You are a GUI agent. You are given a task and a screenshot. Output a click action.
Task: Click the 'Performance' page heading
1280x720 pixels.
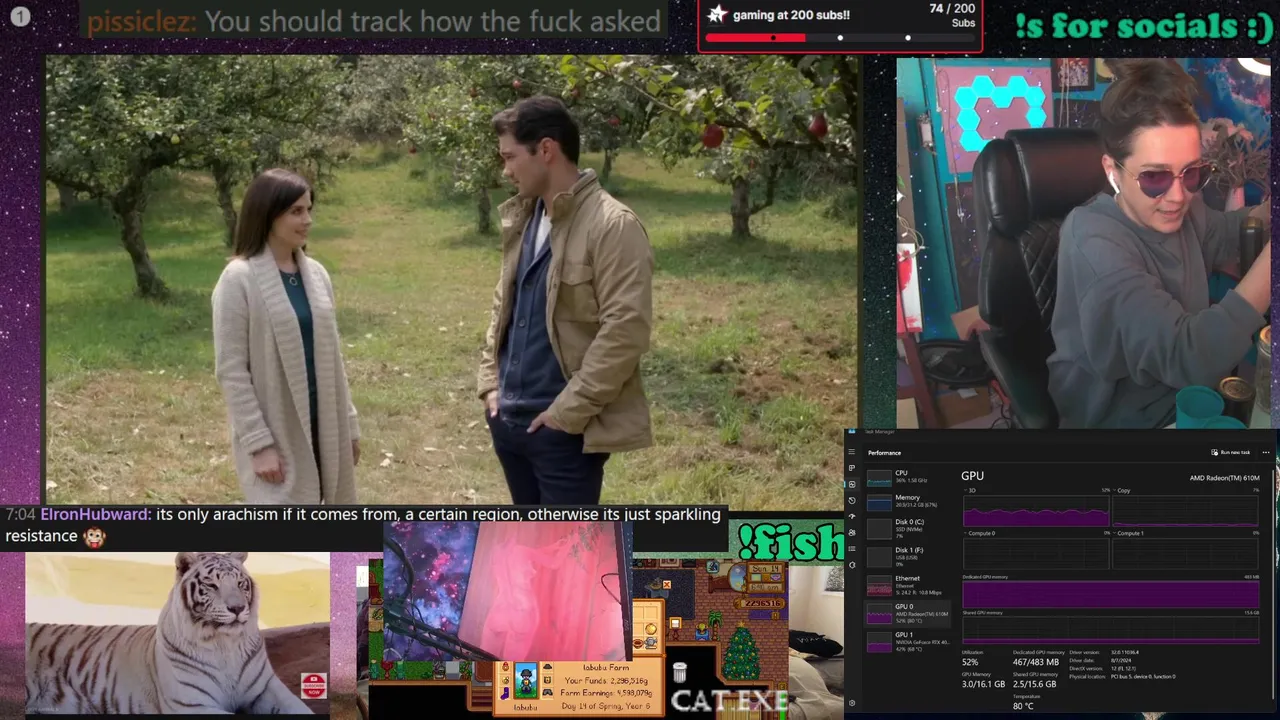(x=884, y=453)
